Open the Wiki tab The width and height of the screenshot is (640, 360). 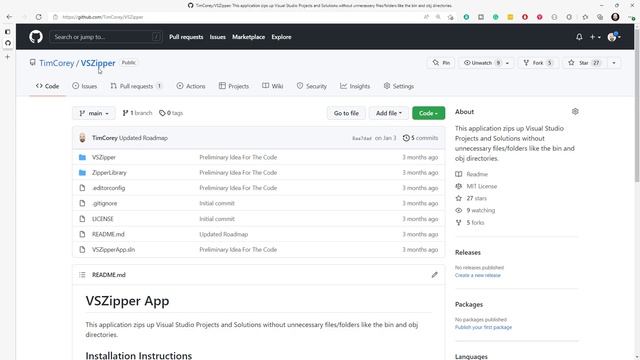(273, 86)
